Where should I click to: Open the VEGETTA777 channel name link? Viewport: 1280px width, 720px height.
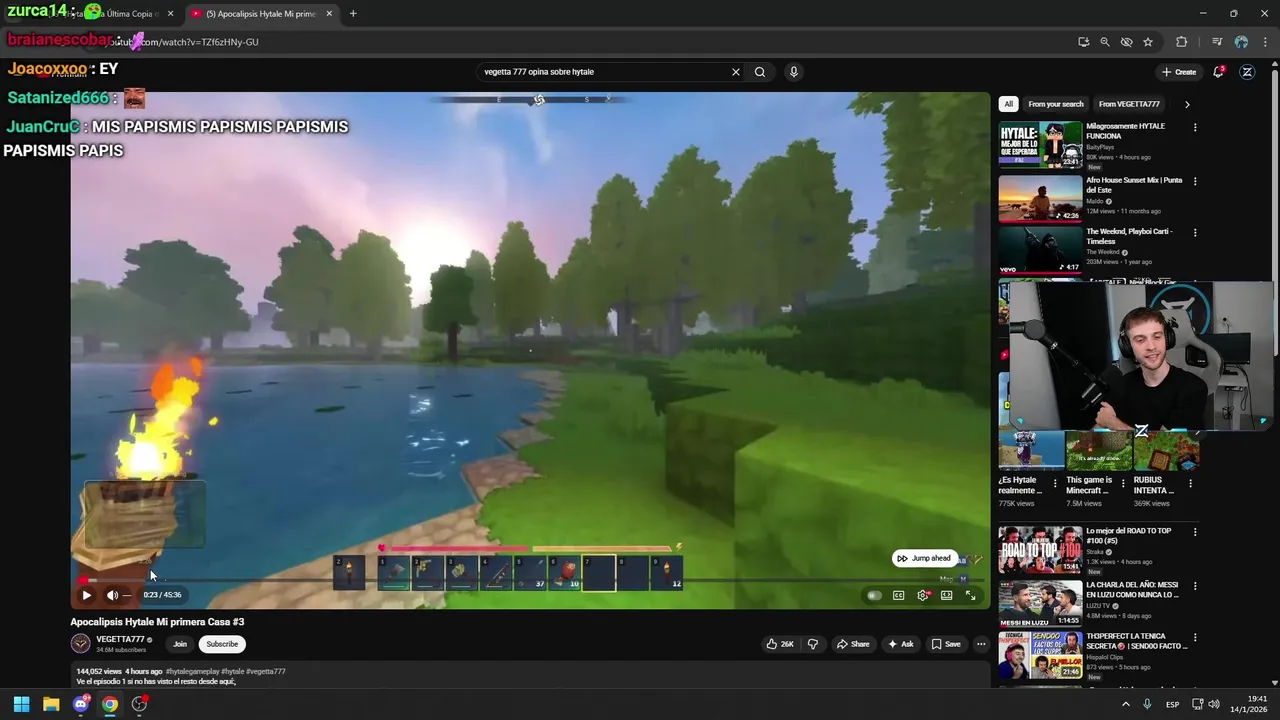pos(120,639)
